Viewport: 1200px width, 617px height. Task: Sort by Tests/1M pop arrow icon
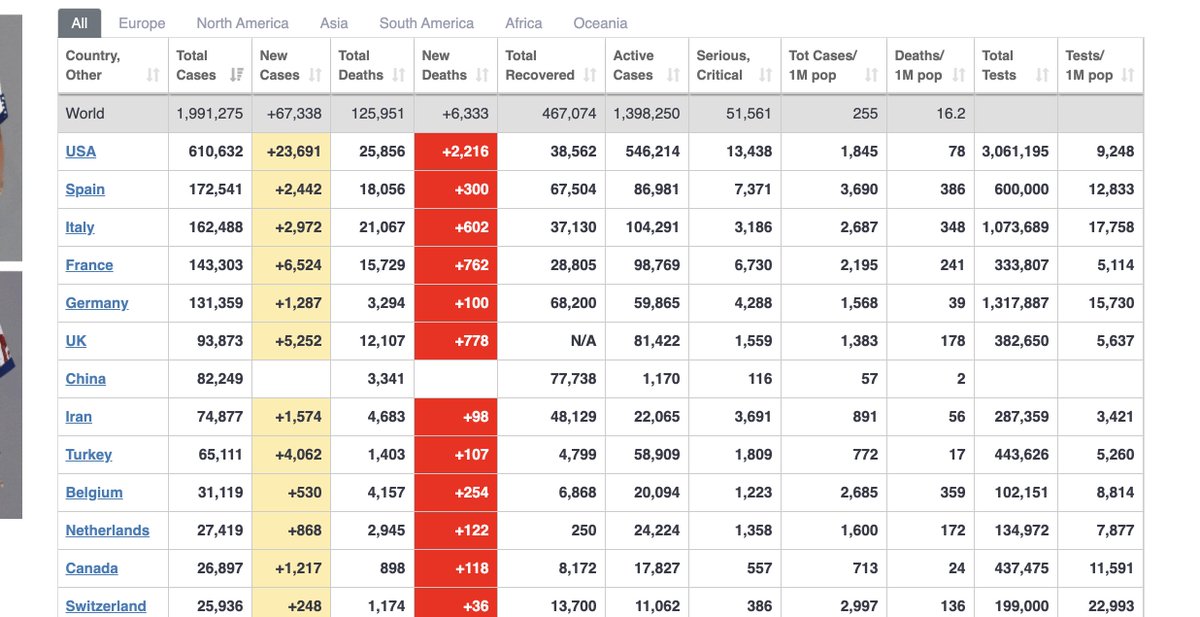[x=1128, y=75]
